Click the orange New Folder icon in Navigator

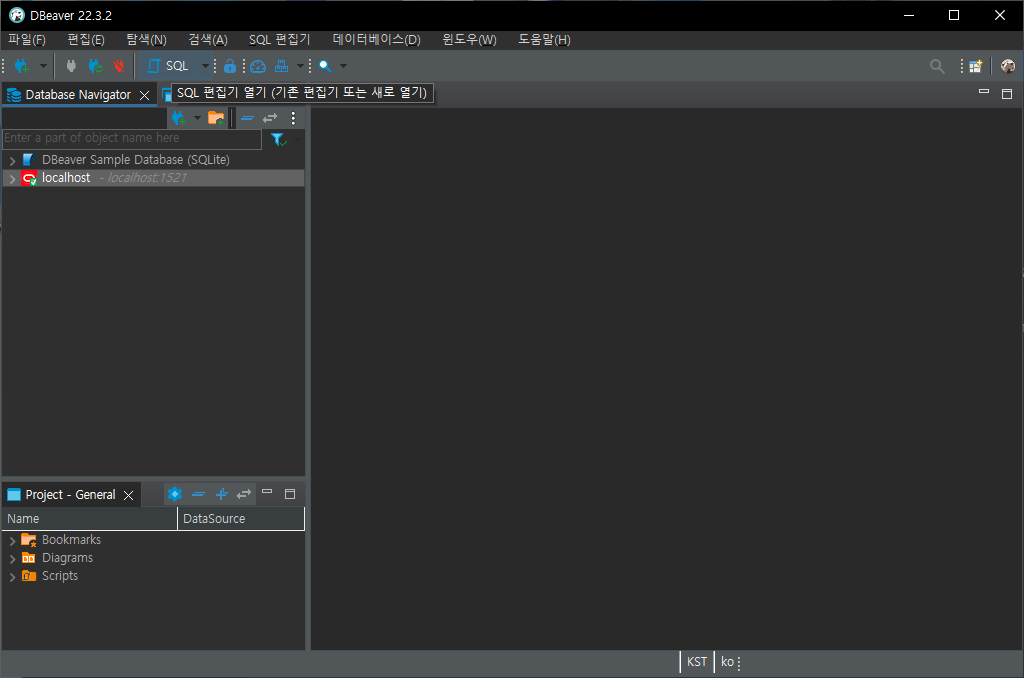[x=216, y=118]
